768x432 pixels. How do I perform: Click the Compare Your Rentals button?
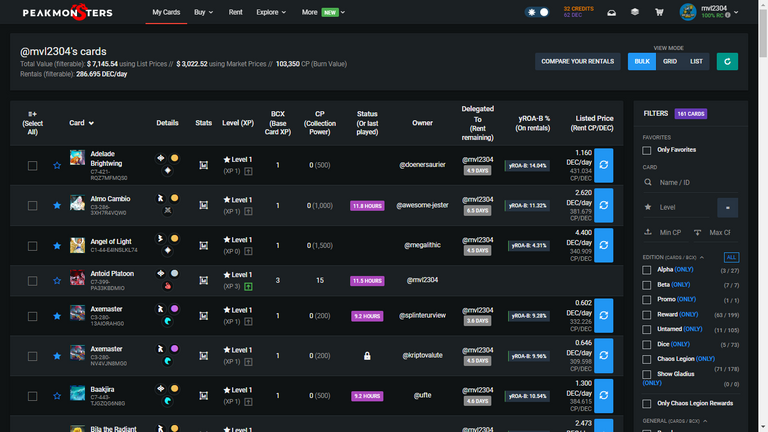578,61
